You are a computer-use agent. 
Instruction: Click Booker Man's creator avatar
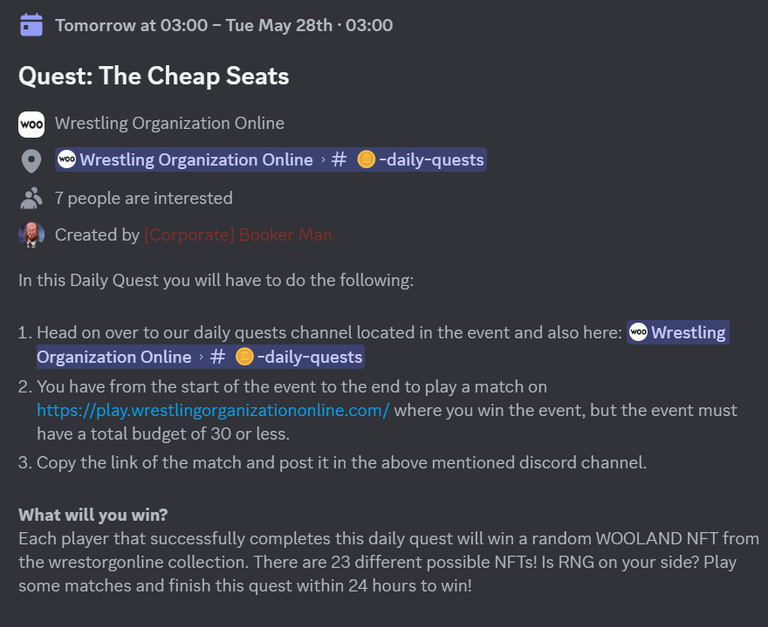pos(31,235)
